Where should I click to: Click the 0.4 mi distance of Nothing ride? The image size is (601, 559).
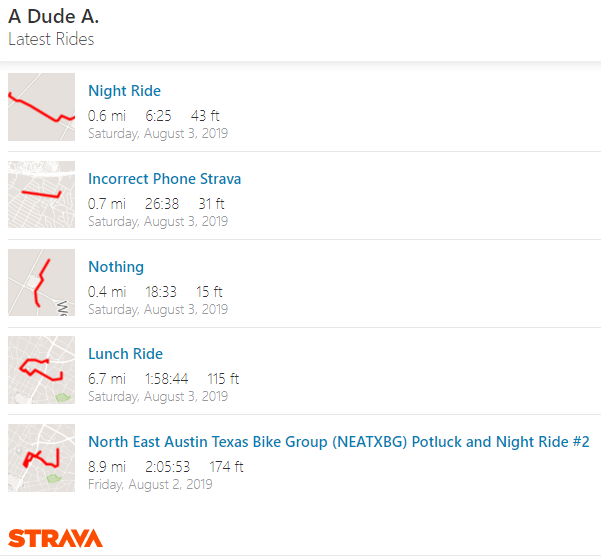tap(107, 292)
